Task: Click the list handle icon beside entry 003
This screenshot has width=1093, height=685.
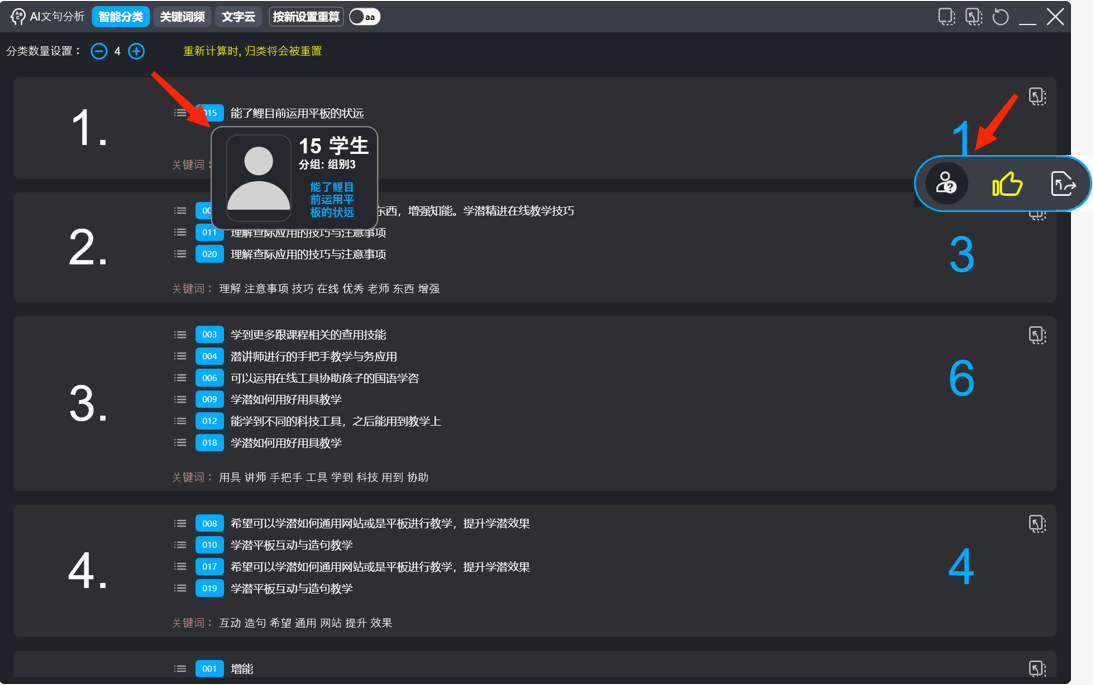Action: 180,335
